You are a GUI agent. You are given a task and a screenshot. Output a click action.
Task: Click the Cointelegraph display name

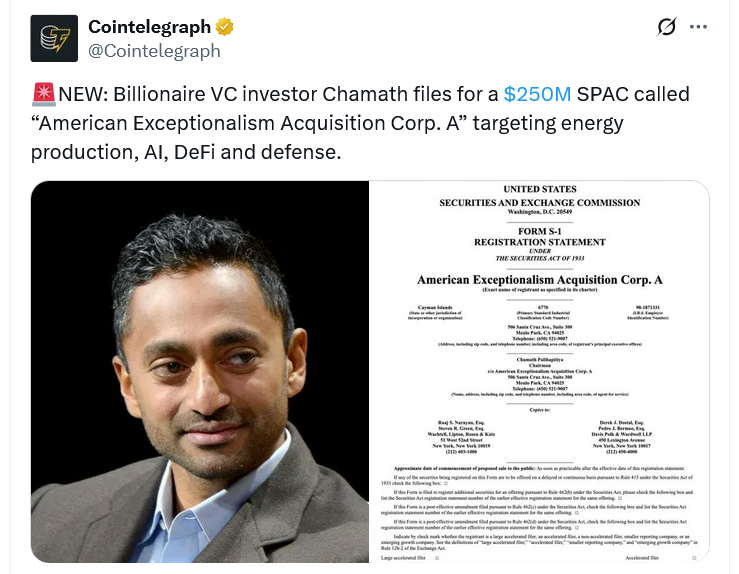[150, 27]
